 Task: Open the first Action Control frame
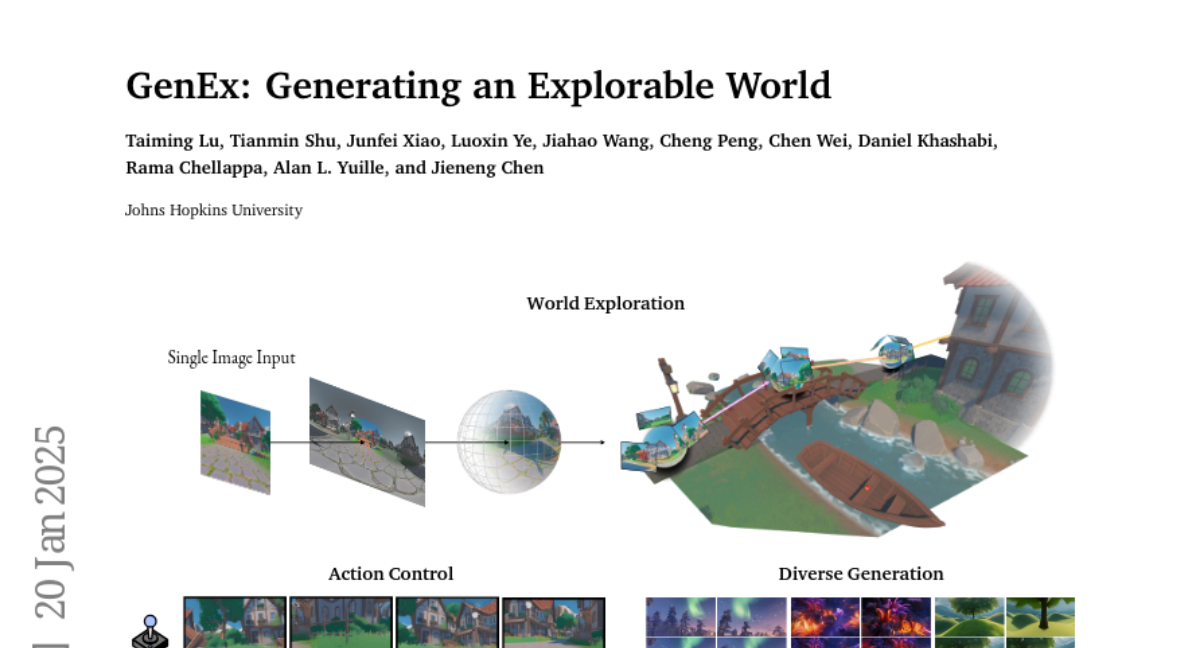pyautogui.click(x=235, y=622)
